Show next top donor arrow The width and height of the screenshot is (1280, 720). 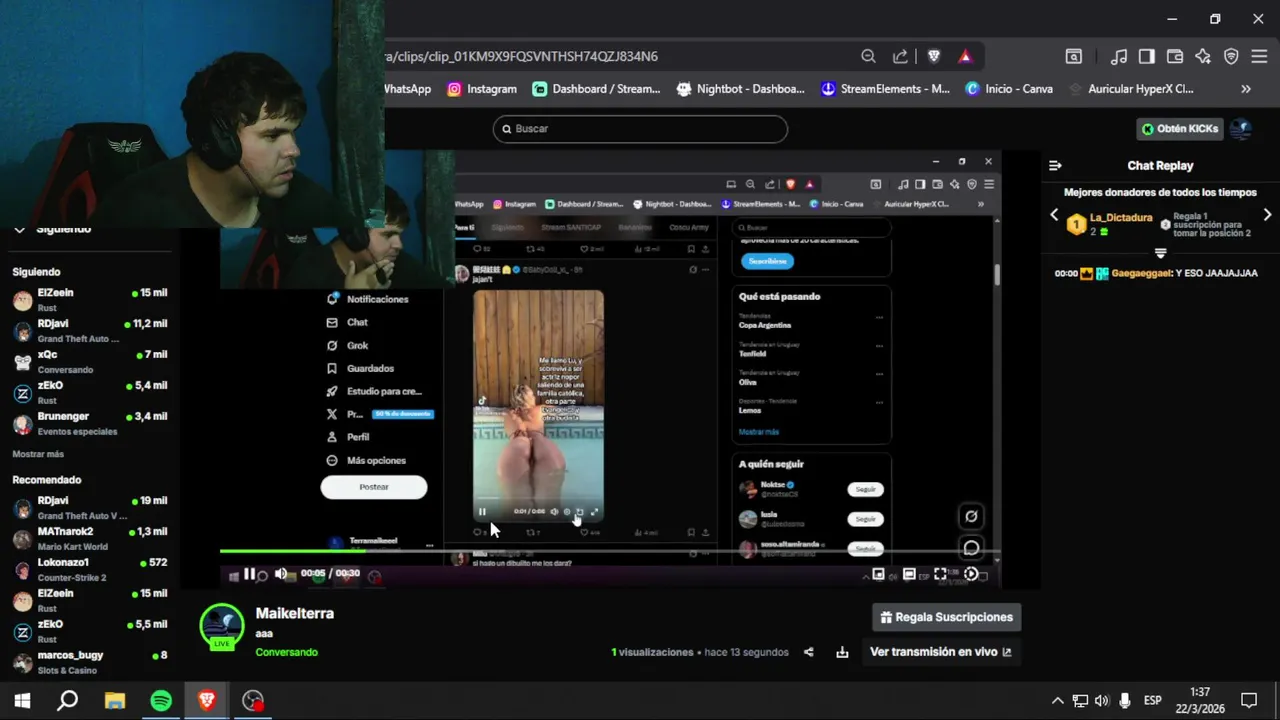coord(1267,215)
